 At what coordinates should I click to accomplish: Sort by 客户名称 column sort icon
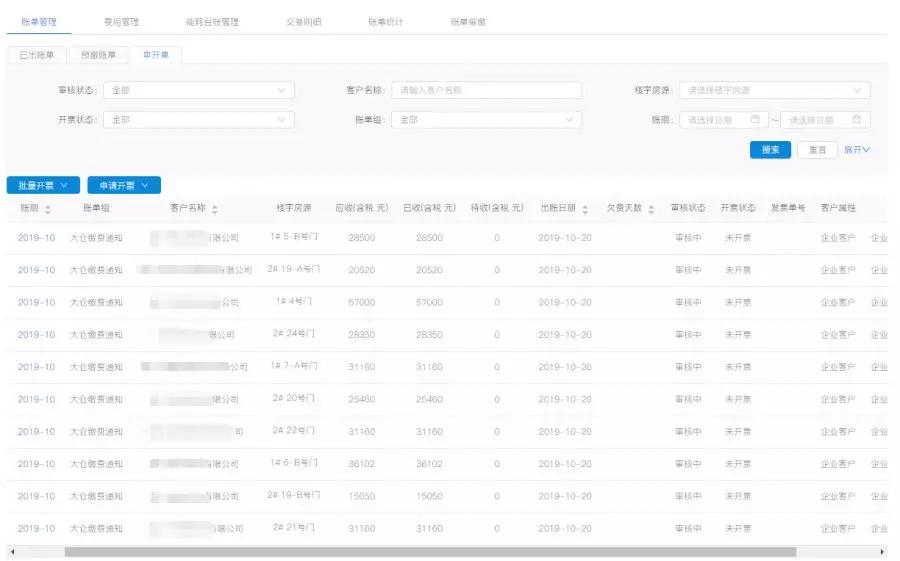214,209
